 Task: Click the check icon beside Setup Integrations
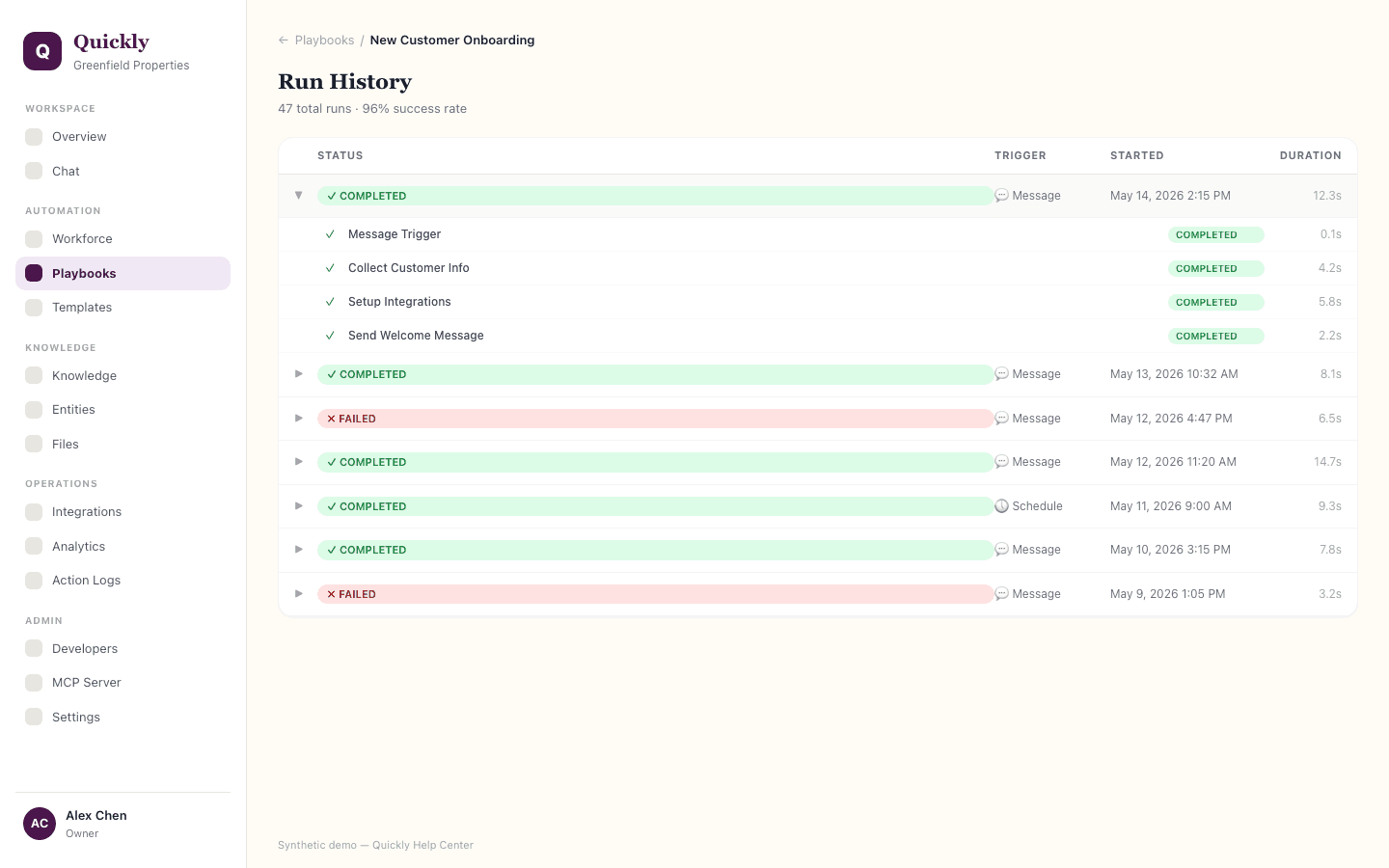pos(330,302)
